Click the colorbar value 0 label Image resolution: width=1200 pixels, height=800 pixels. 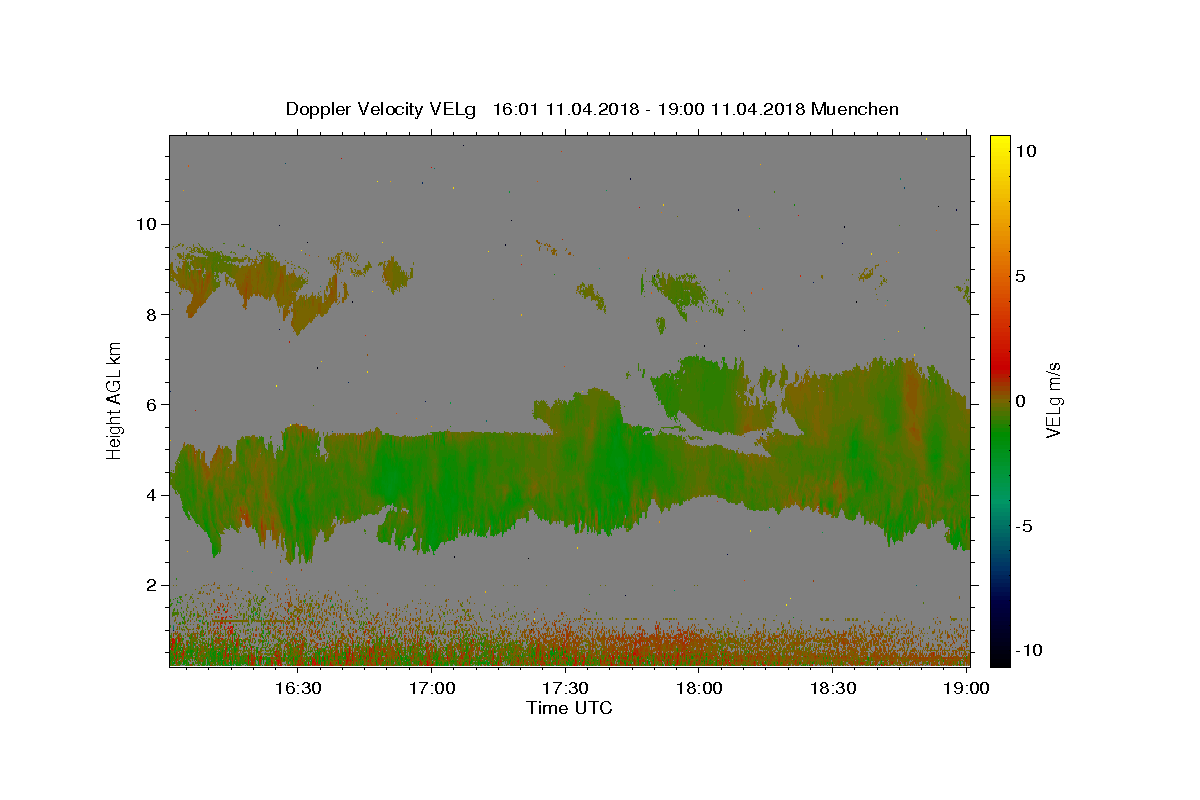1020,401
